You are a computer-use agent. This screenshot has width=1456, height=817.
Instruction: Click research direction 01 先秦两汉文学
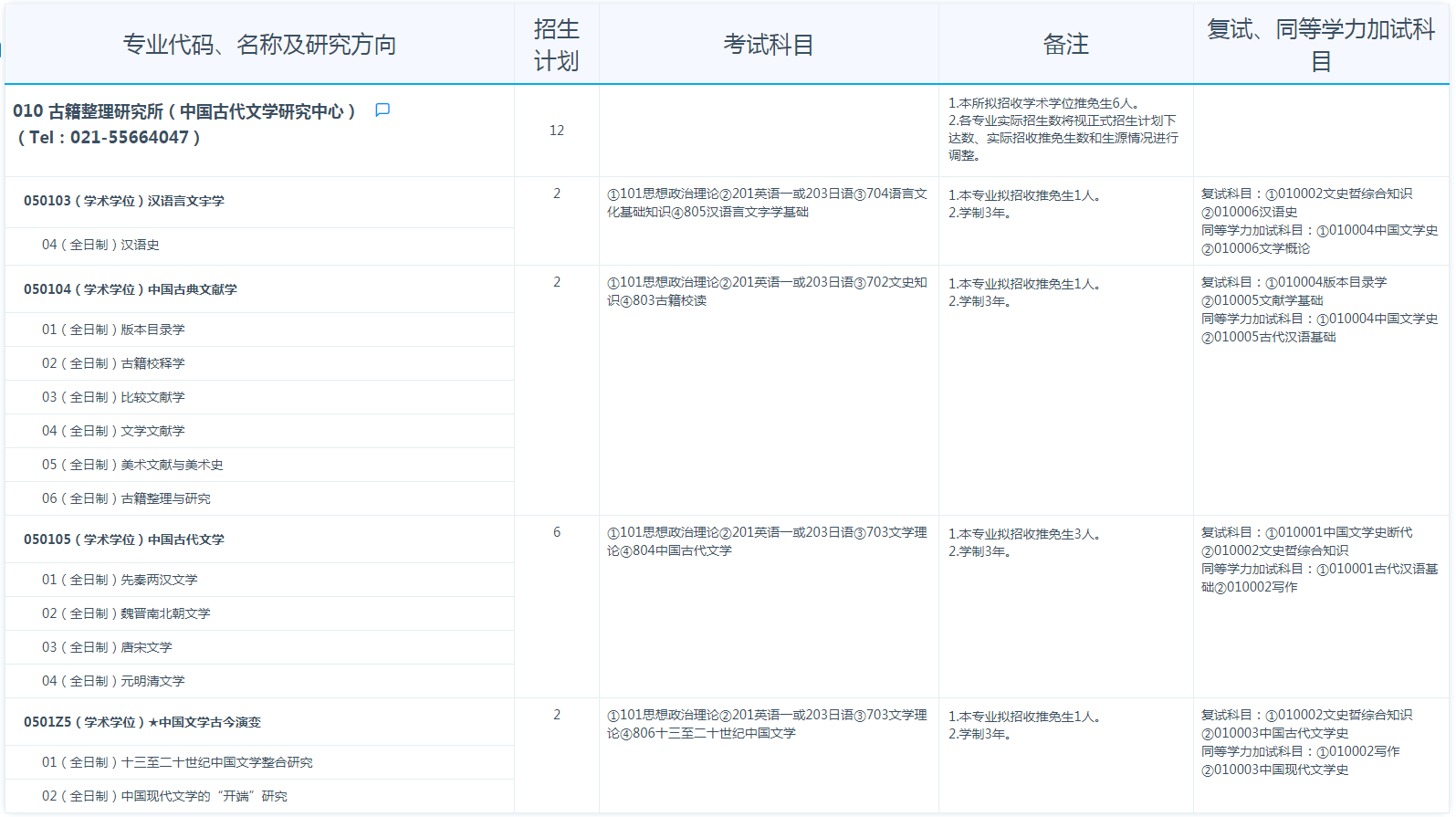click(120, 580)
